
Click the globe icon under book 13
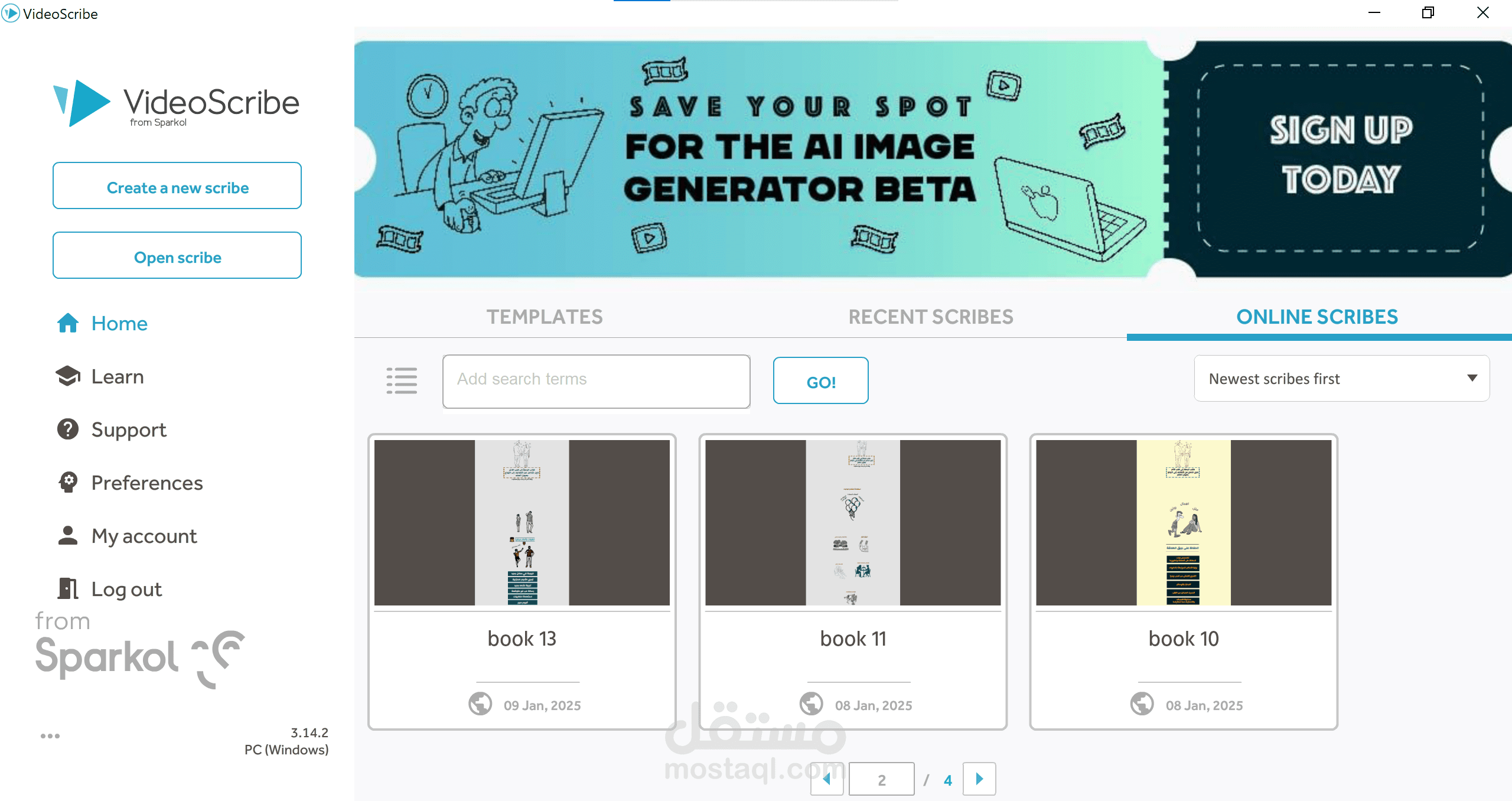480,704
